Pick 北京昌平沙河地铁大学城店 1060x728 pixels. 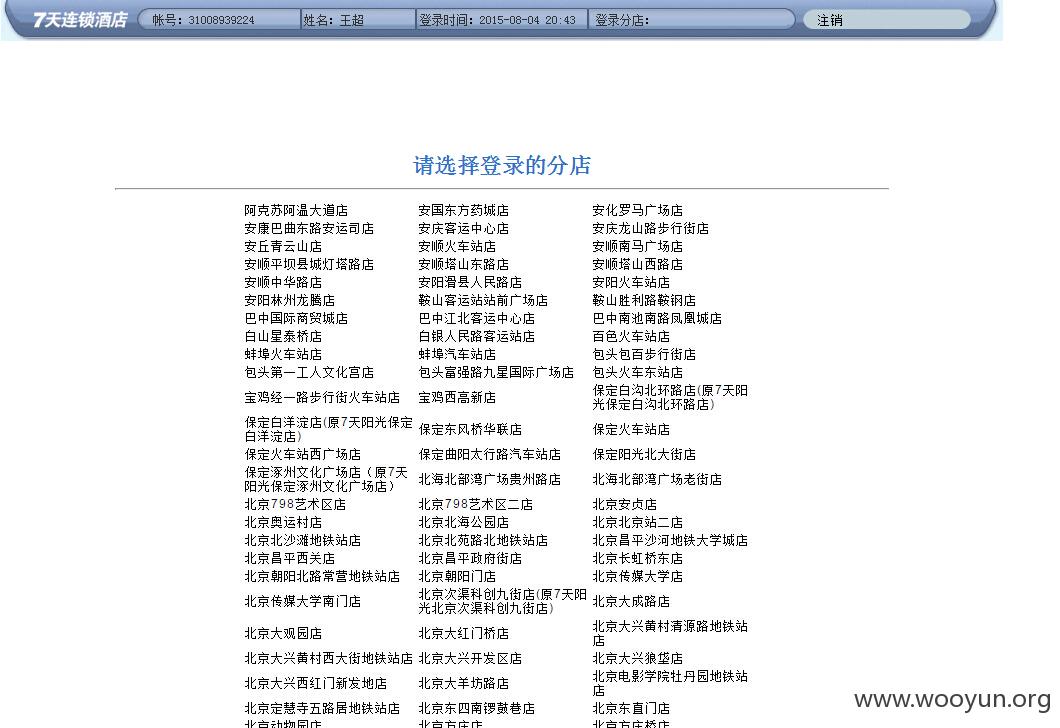[670, 540]
